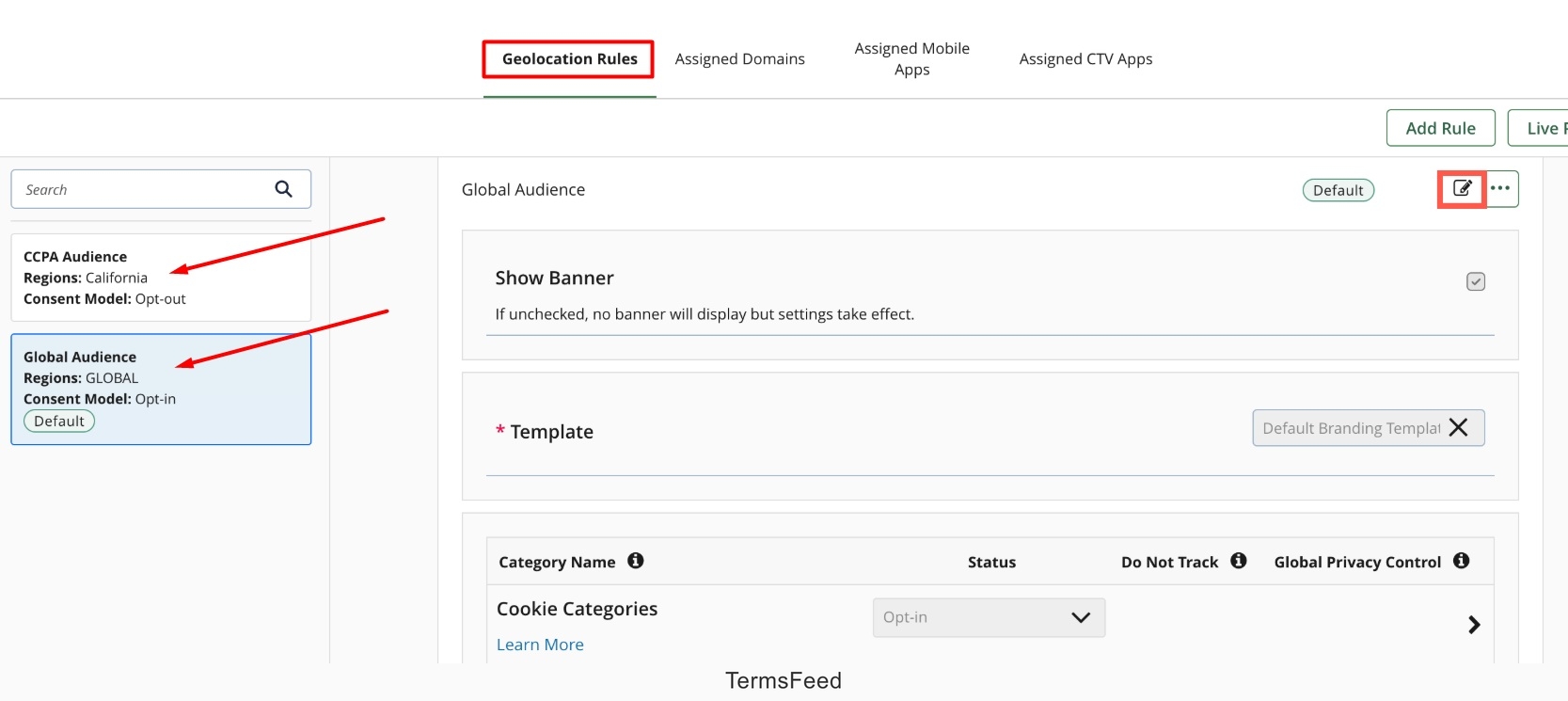The image size is (1568, 701).
Task: Expand the Cookie Categories row chevron
Action: pyautogui.click(x=1474, y=625)
